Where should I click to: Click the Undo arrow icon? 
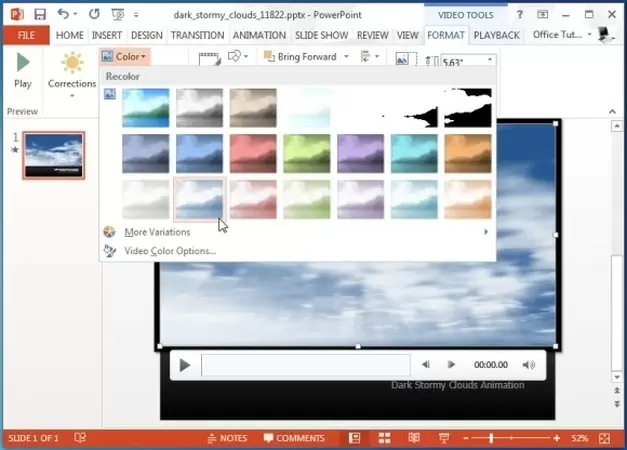64,14
